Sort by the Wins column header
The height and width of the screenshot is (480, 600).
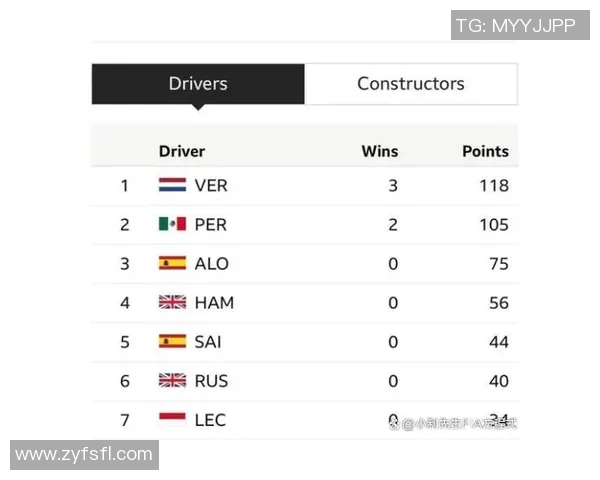[379, 151]
